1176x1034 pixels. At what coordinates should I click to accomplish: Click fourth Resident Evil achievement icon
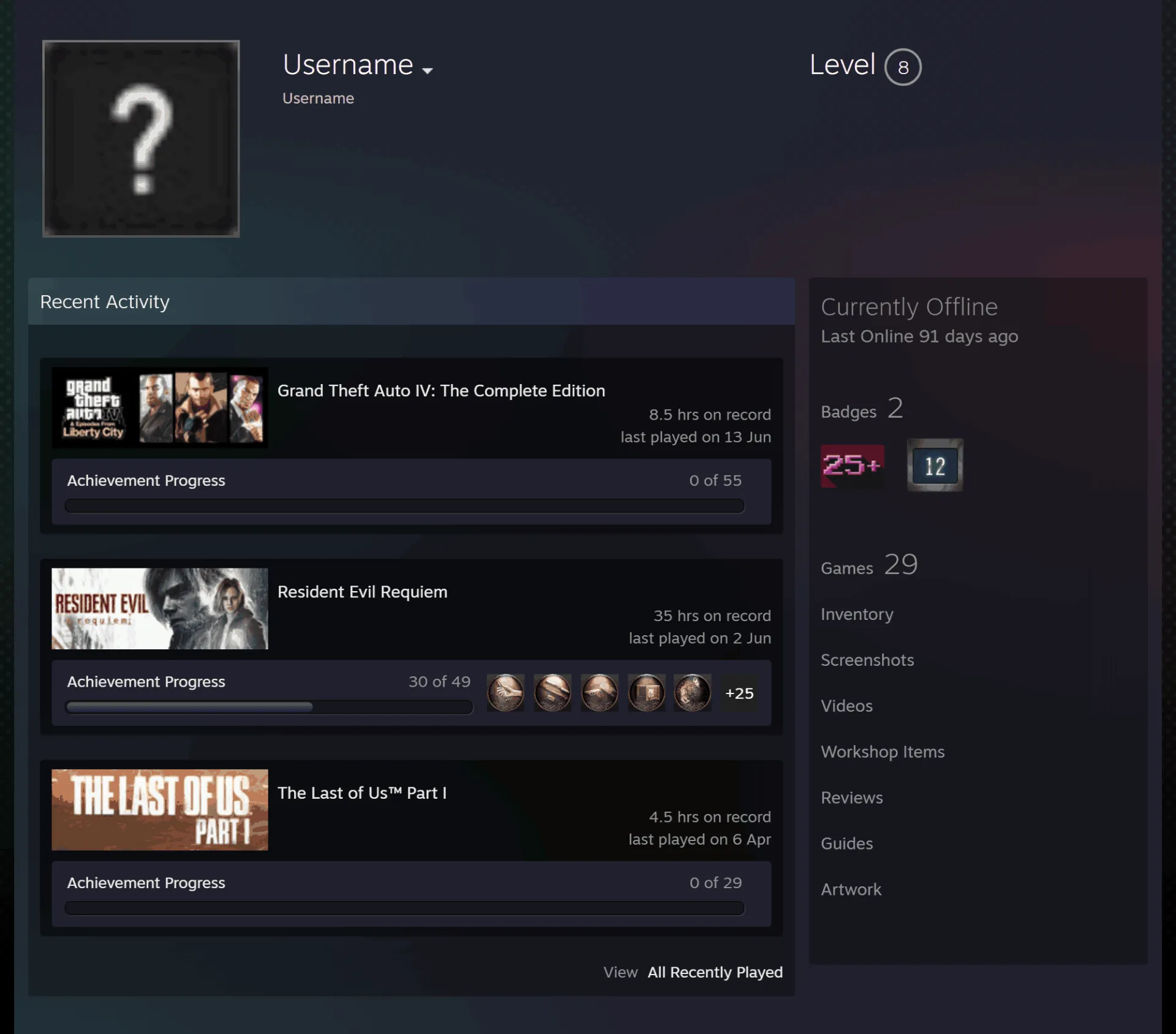[x=646, y=693]
